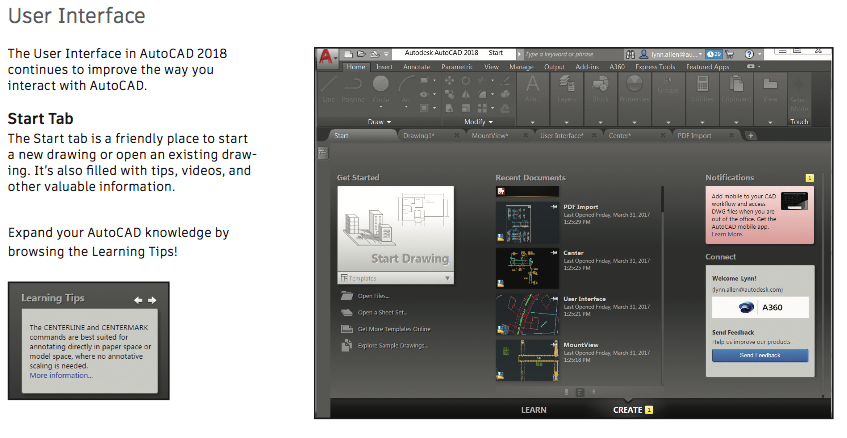This screenshot has height=438, width=847.
Task: Select the Rotate tool in Modify panel
Action: [466, 80]
